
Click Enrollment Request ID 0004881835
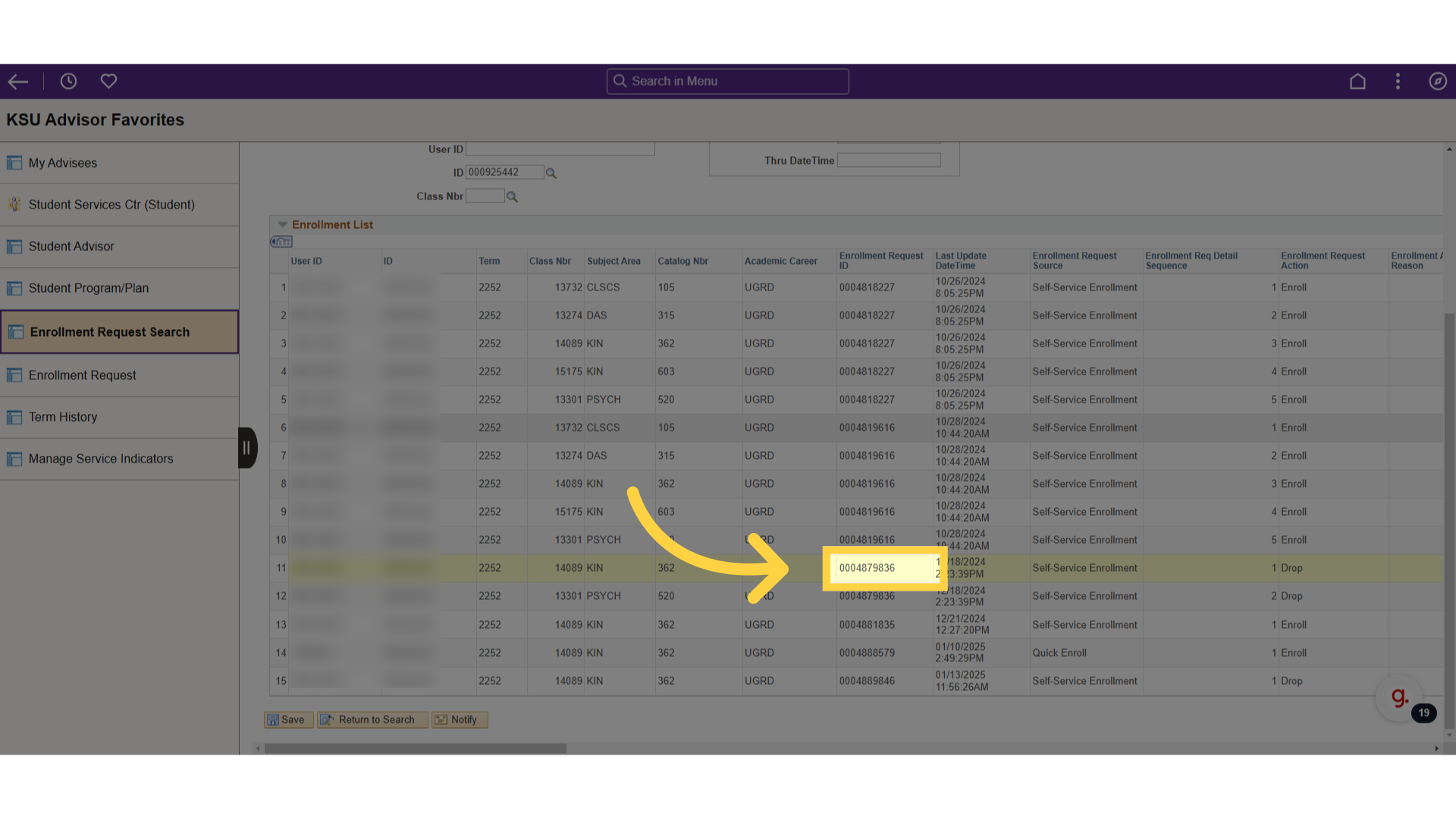click(x=867, y=625)
